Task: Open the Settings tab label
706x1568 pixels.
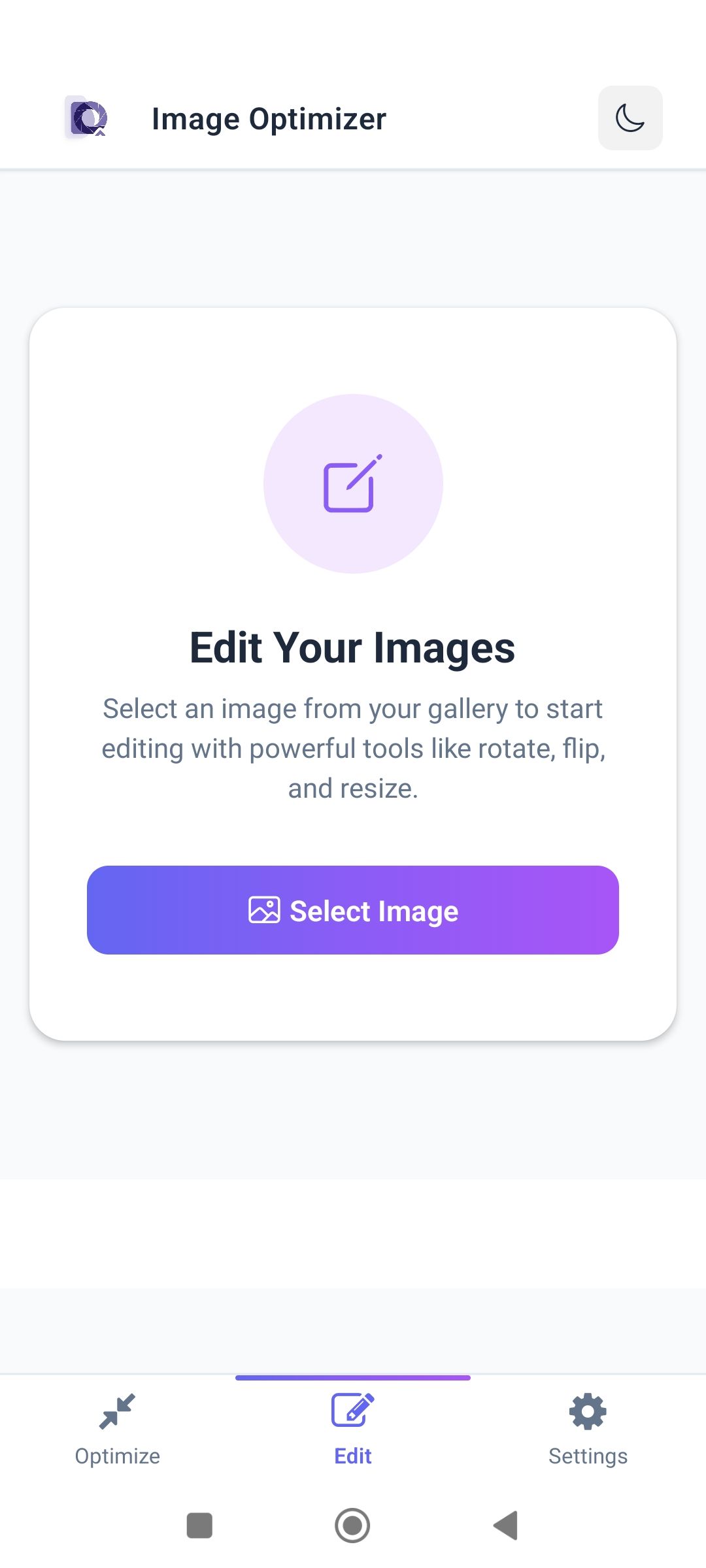Action: (588, 1456)
